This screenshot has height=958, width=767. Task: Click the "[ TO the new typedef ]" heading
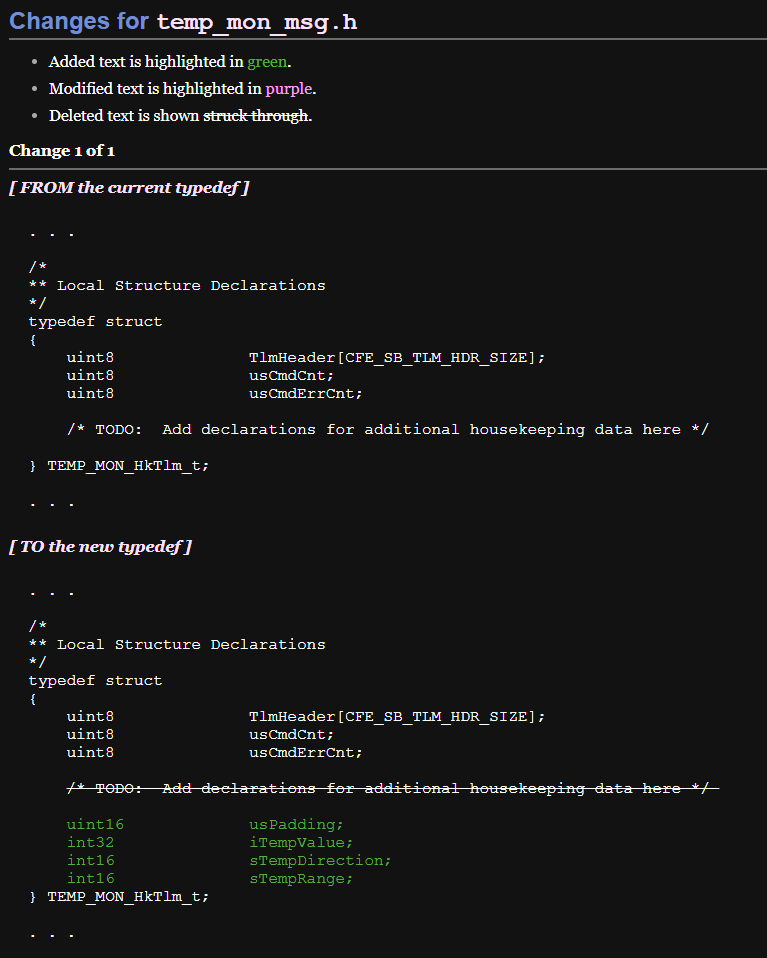(100, 547)
